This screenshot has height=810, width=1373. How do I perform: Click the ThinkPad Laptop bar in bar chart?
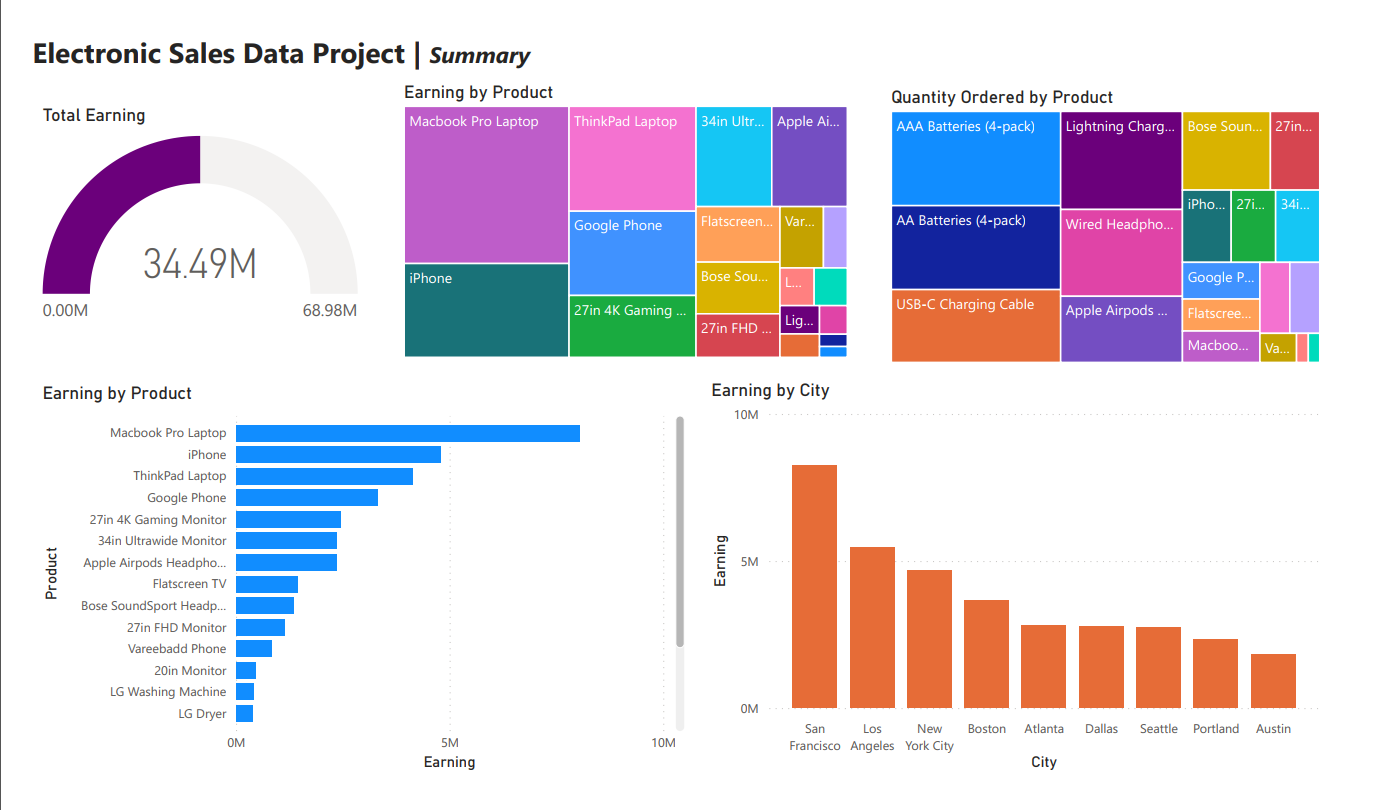click(324, 476)
